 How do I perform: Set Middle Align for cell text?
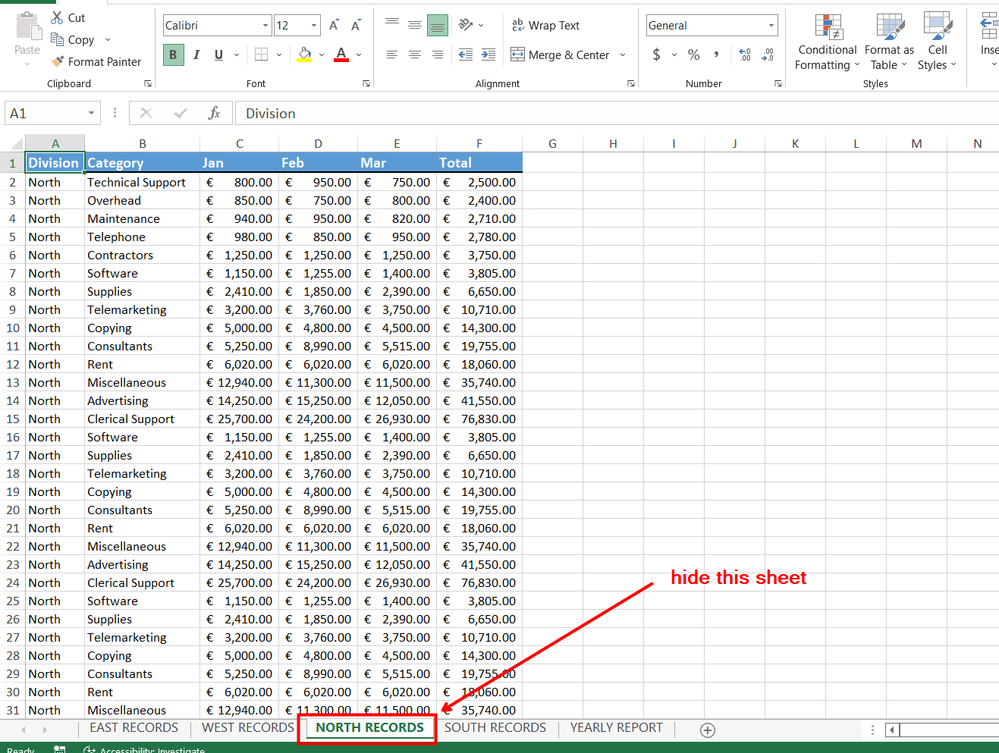point(415,25)
